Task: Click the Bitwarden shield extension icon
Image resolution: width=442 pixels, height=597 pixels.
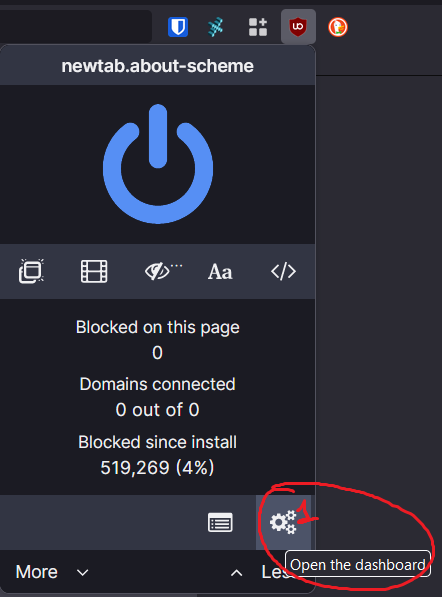Action: (x=178, y=27)
